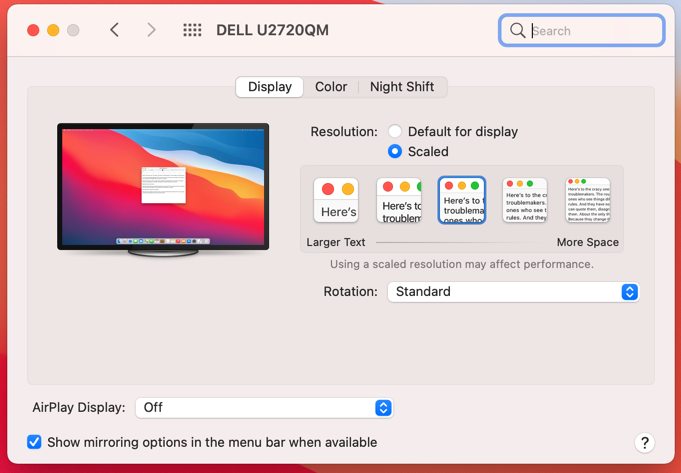
Task: Open the Rotation dropdown
Action: 513,291
